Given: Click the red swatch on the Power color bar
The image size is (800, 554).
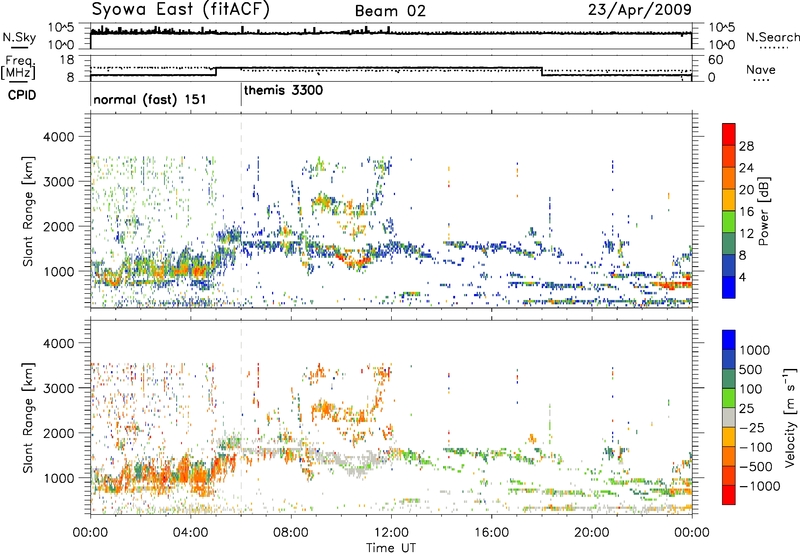Looking at the screenshot, I should click(x=729, y=135).
